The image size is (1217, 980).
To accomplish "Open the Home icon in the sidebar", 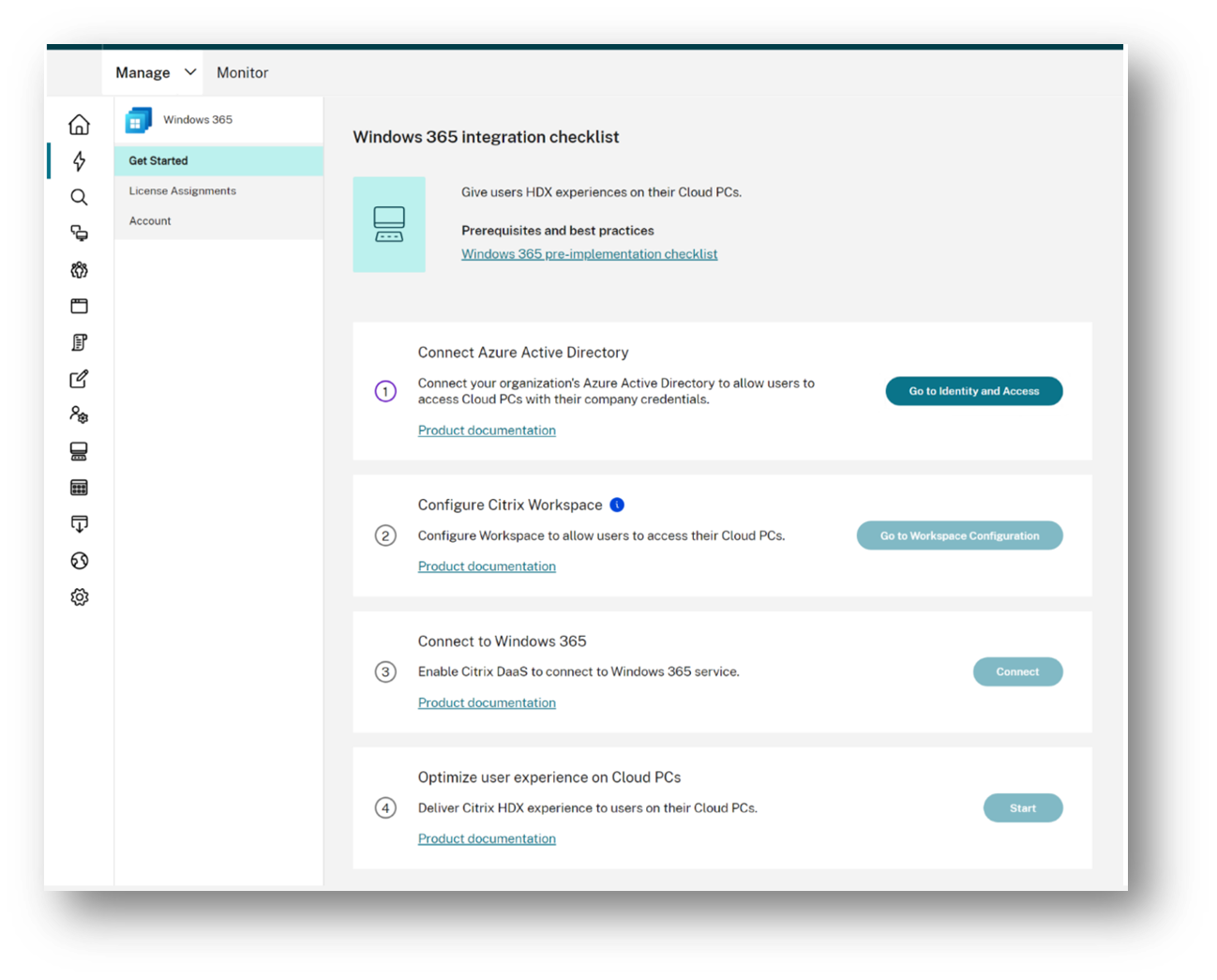I will point(80,125).
